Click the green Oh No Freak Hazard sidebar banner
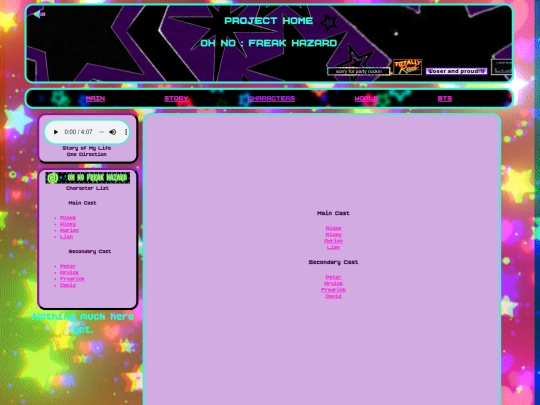The width and height of the screenshot is (540, 405). [x=87, y=178]
